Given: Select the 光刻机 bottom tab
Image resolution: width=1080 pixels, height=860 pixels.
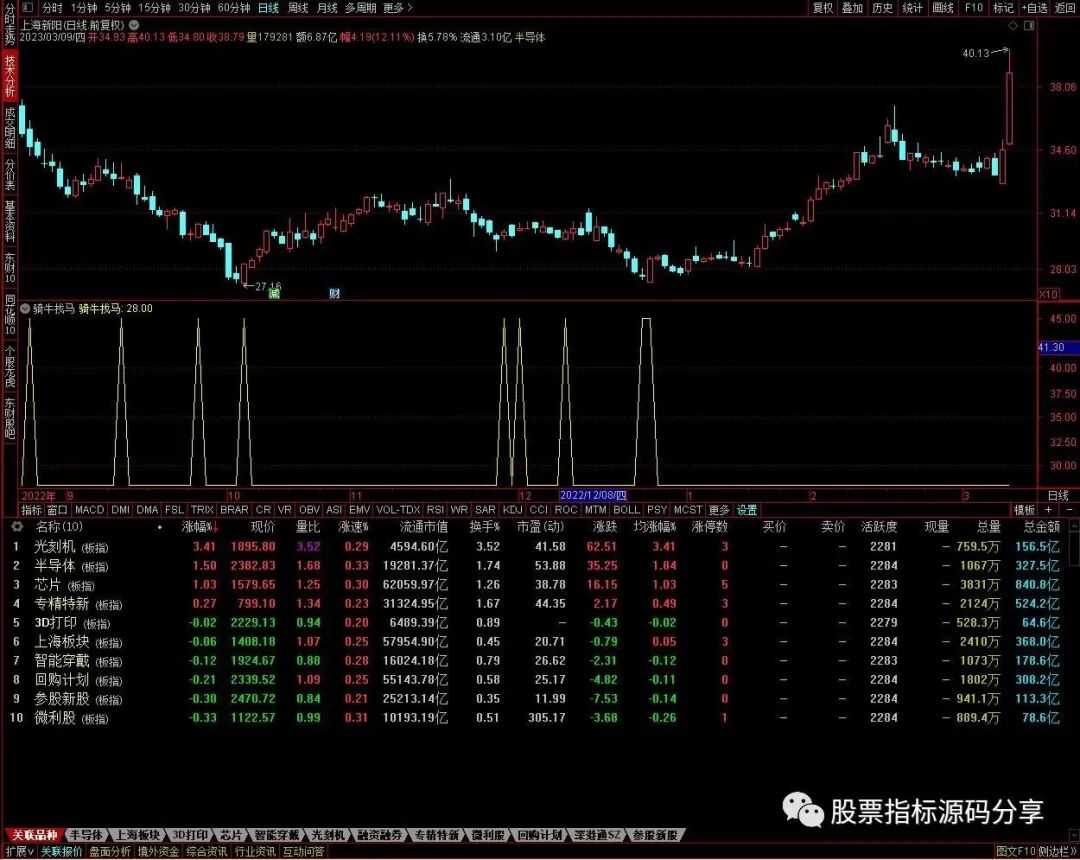Looking at the screenshot, I should [x=328, y=835].
